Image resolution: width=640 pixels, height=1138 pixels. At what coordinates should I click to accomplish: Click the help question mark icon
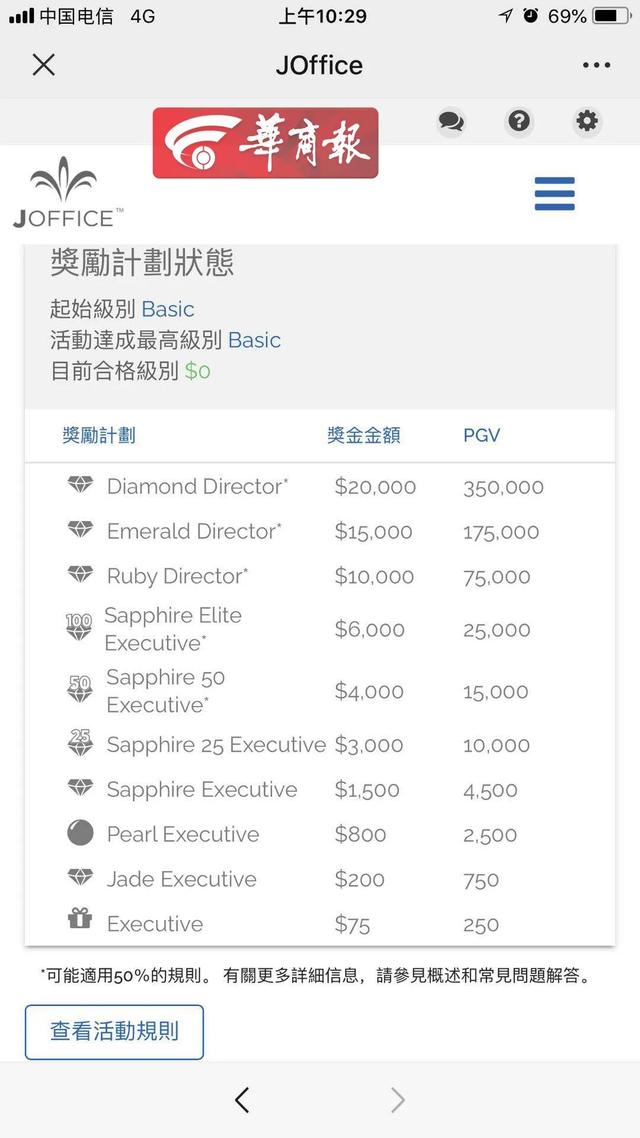tap(518, 122)
